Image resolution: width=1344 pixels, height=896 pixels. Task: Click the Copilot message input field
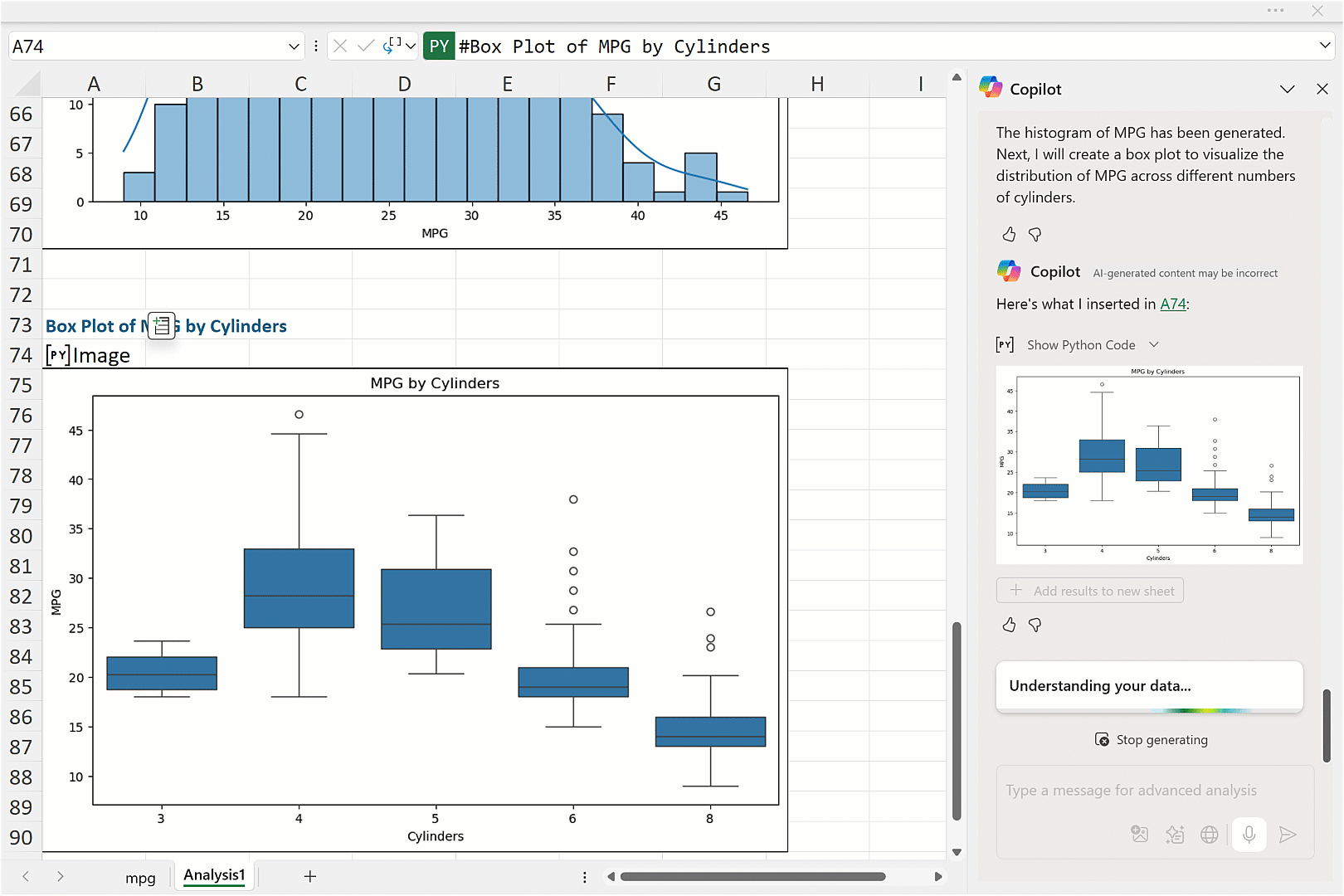[x=1155, y=791]
